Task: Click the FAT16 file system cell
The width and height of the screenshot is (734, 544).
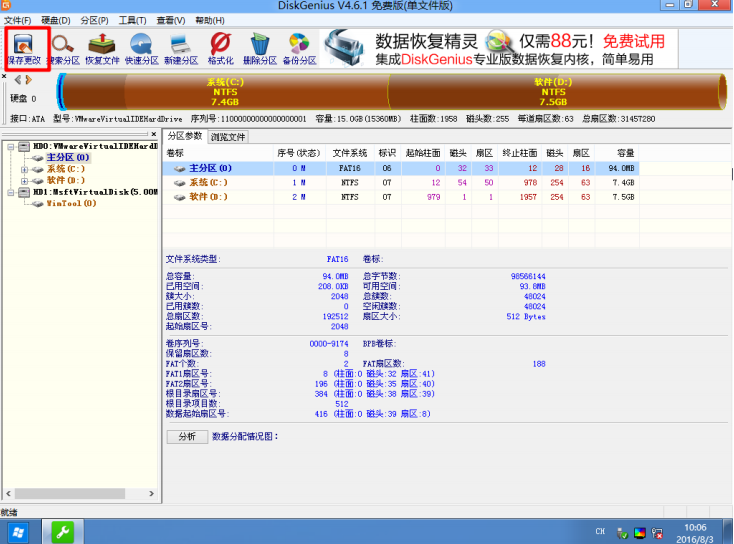Action: [350, 168]
